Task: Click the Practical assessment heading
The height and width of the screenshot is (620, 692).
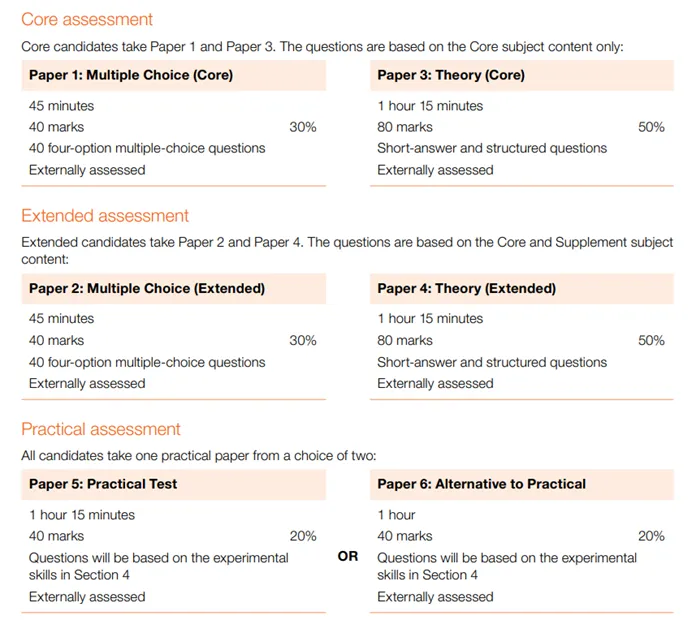Action: pos(101,430)
